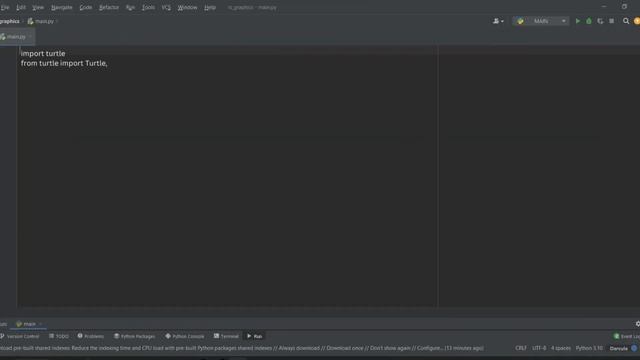Open the Edit menu
The width and height of the screenshot is (640, 360).
pos(20,7)
